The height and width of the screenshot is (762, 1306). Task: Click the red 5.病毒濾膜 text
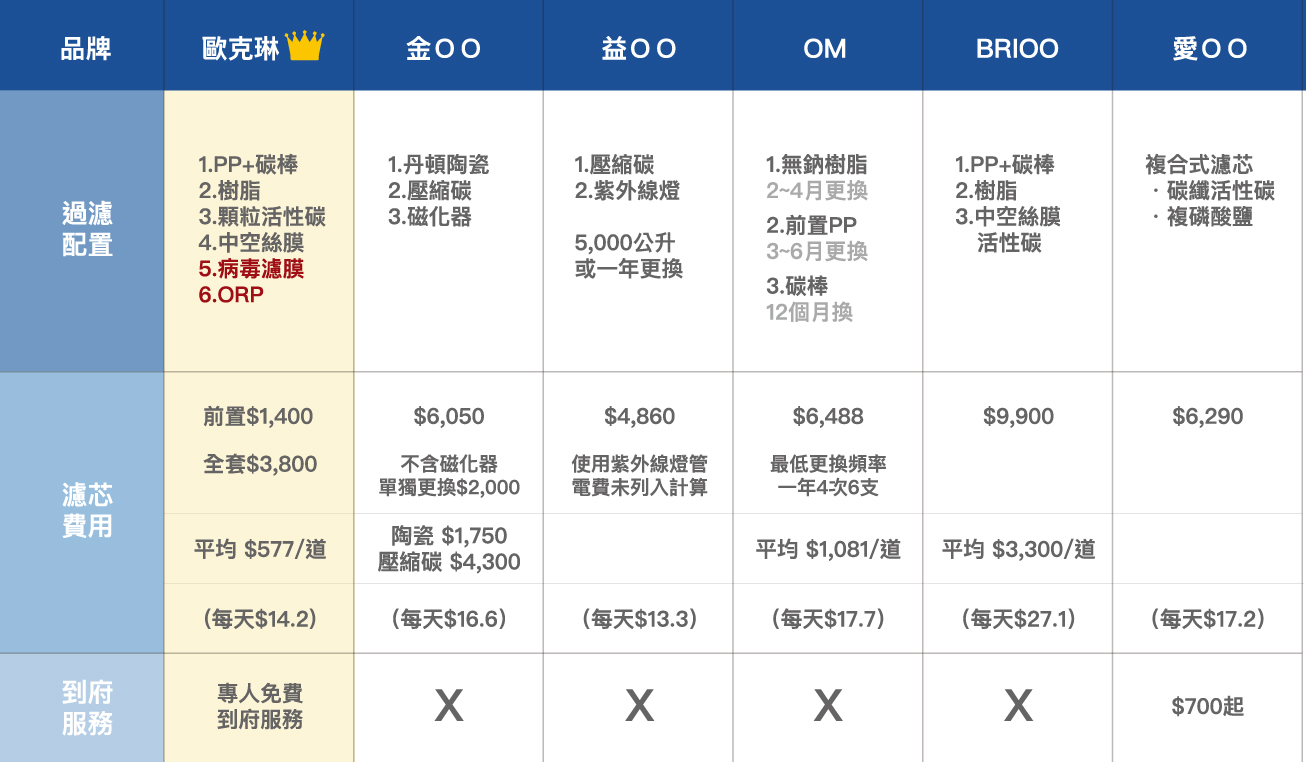point(251,269)
